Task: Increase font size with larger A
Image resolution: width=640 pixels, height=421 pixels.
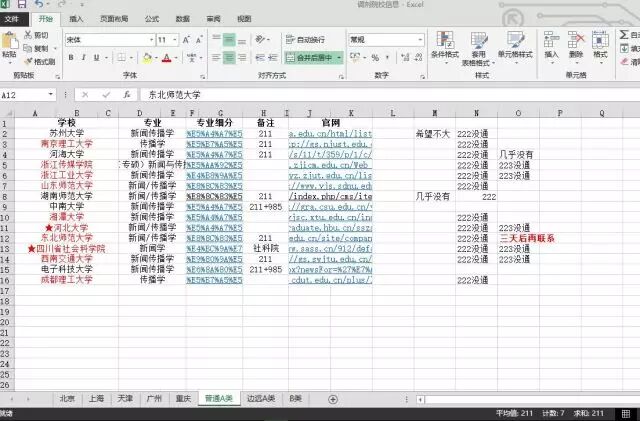Action: [186, 40]
